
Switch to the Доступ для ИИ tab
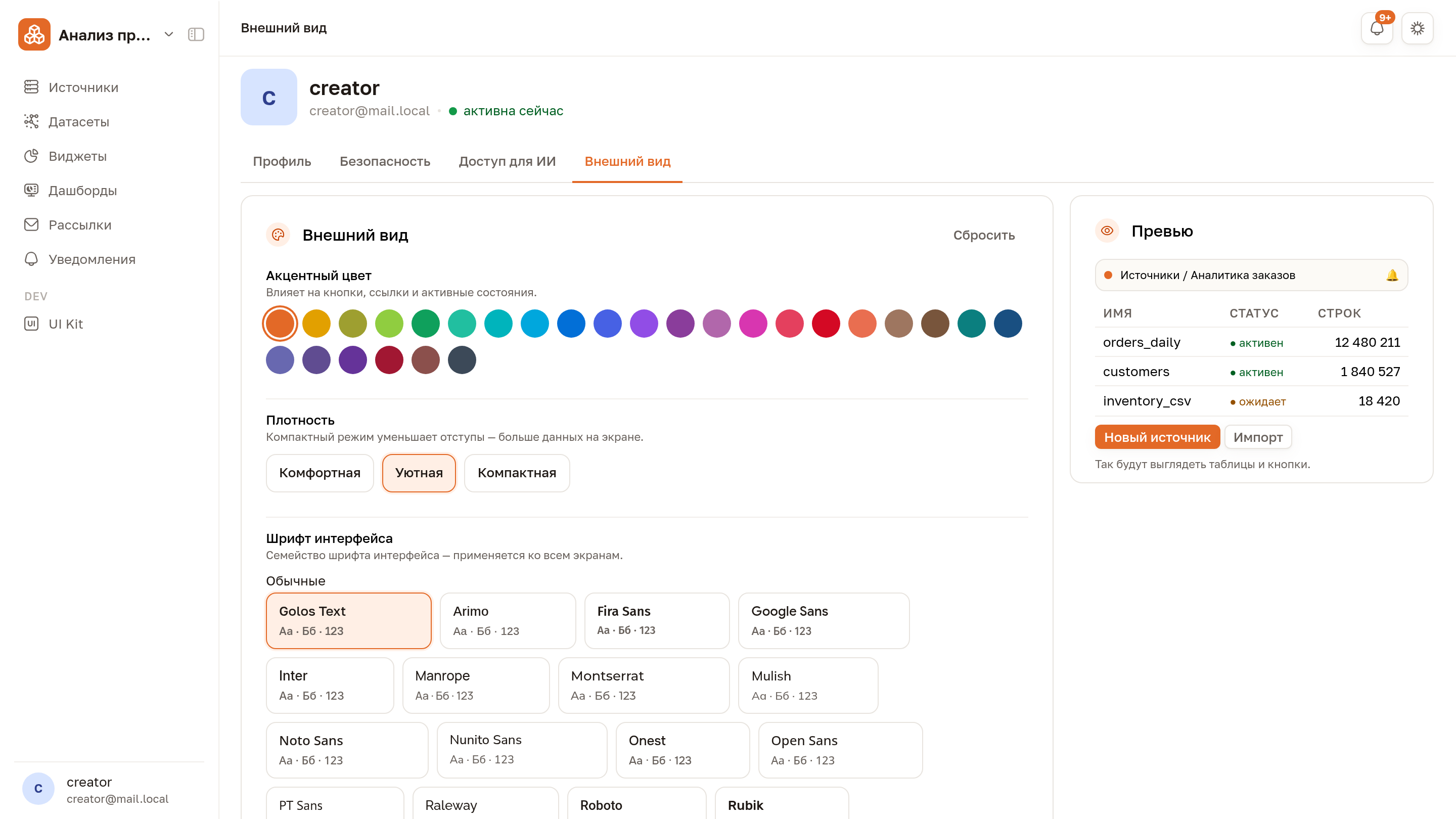click(x=507, y=162)
